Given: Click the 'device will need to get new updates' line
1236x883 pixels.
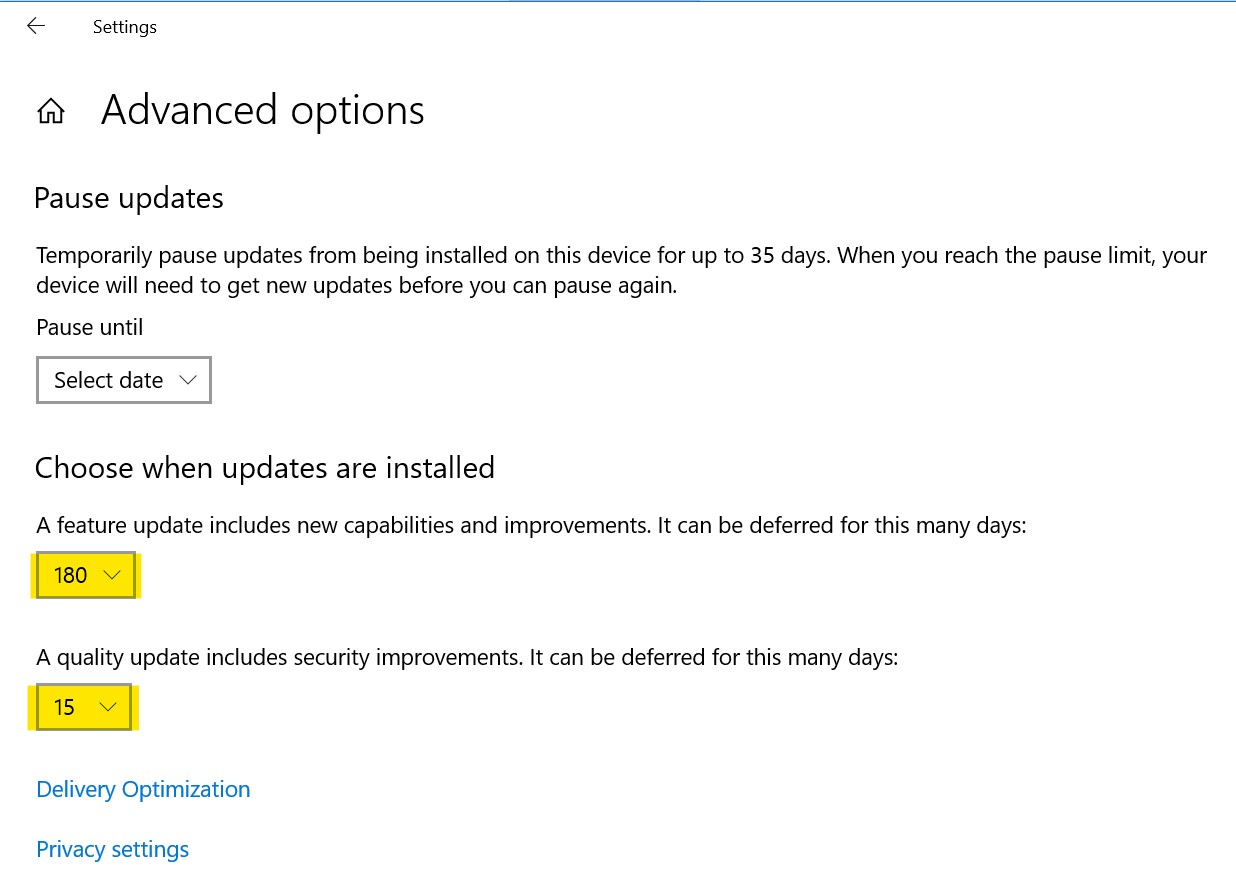Looking at the screenshot, I should pyautogui.click(x=357, y=286).
